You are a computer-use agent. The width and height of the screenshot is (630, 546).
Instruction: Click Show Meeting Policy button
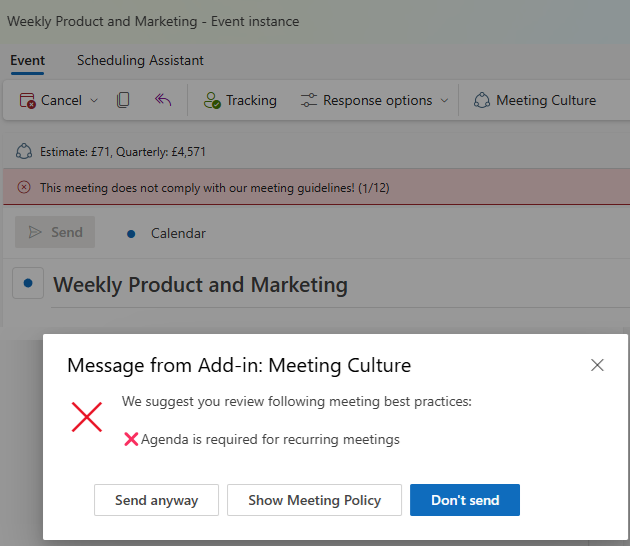click(x=314, y=500)
